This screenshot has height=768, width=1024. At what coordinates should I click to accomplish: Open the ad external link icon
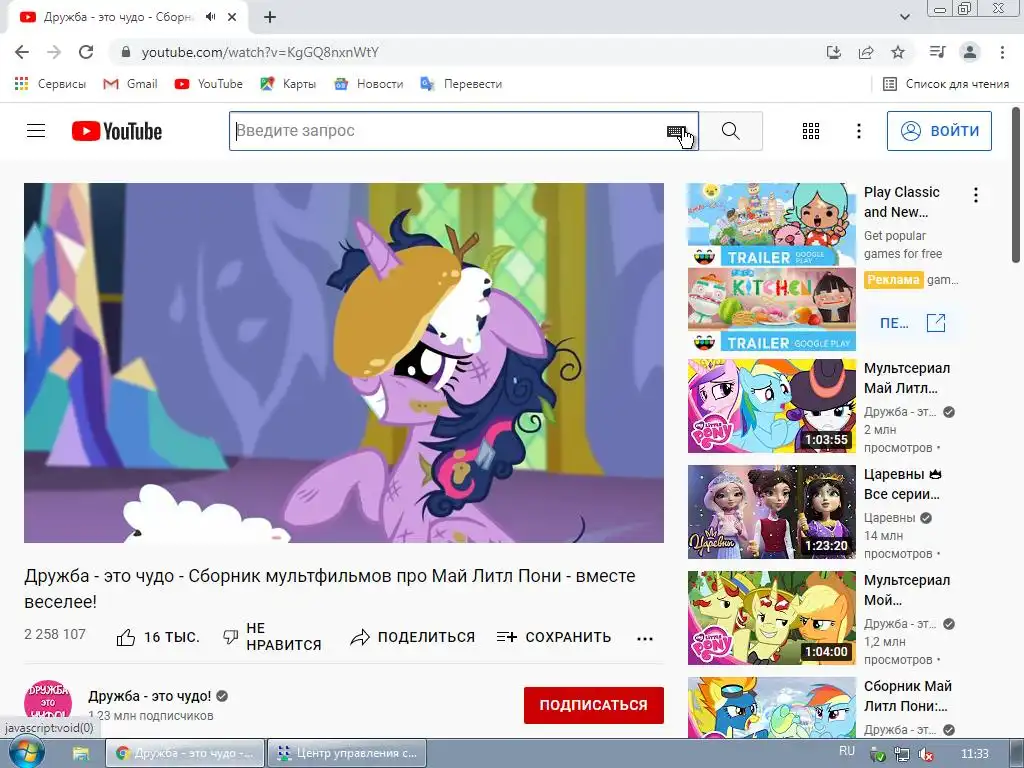click(x=936, y=323)
